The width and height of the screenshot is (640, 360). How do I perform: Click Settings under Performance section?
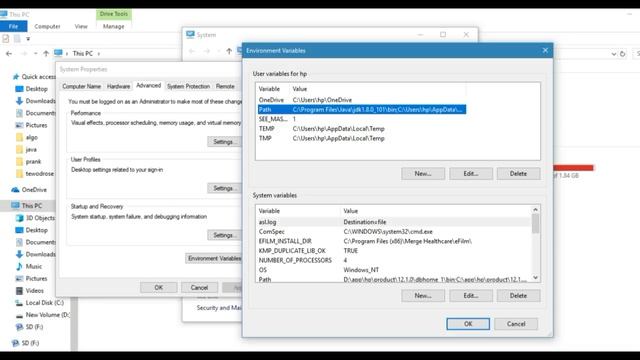[223, 142]
